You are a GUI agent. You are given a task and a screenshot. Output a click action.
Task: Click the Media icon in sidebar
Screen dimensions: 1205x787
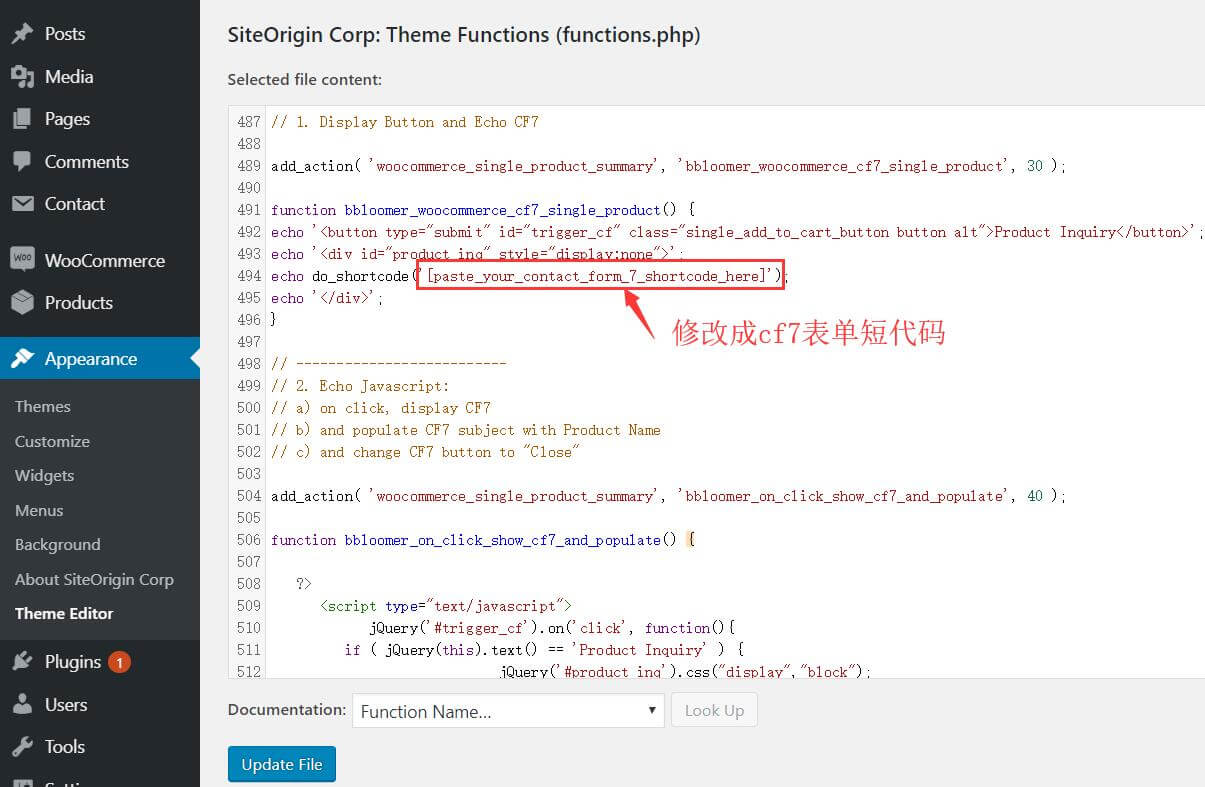pyautogui.click(x=22, y=77)
